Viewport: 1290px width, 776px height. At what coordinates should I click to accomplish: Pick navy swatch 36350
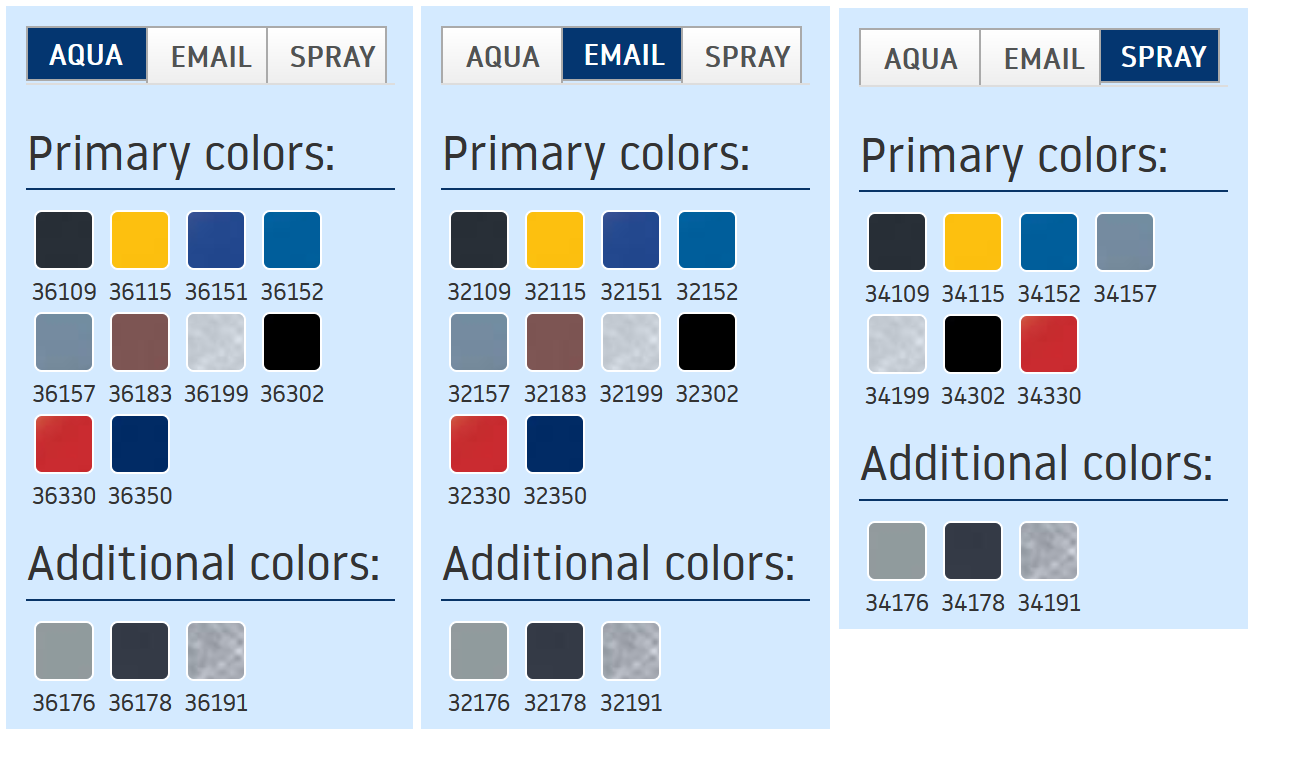coord(140,444)
